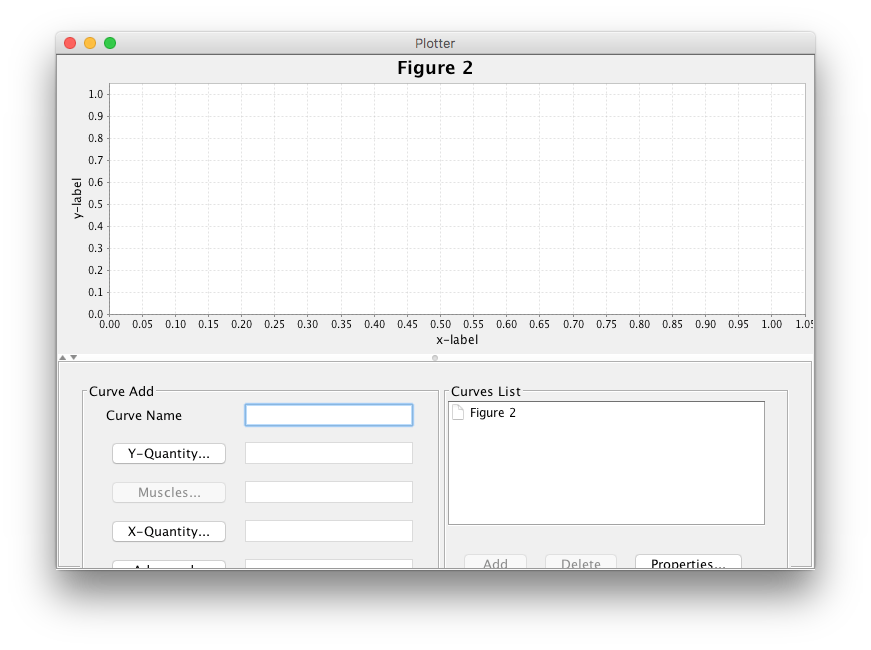Click the Delete button under Curves List
871x650 pixels.
580,562
